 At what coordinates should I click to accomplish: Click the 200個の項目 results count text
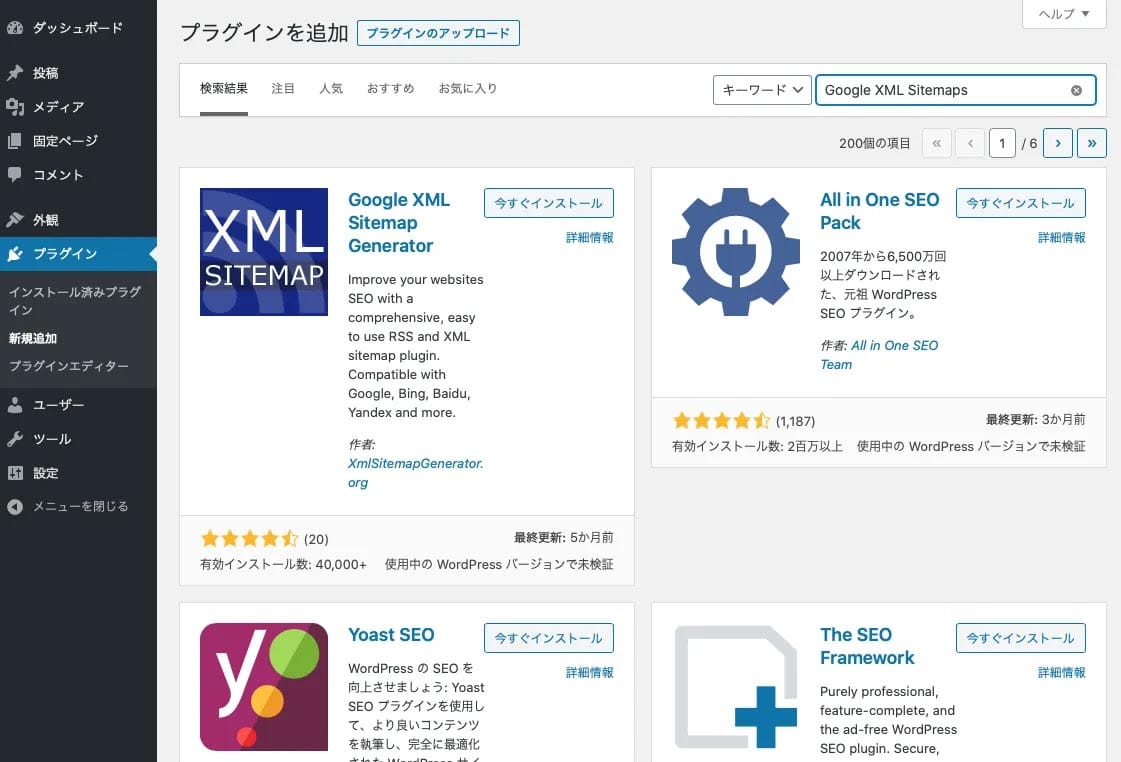[x=874, y=143]
